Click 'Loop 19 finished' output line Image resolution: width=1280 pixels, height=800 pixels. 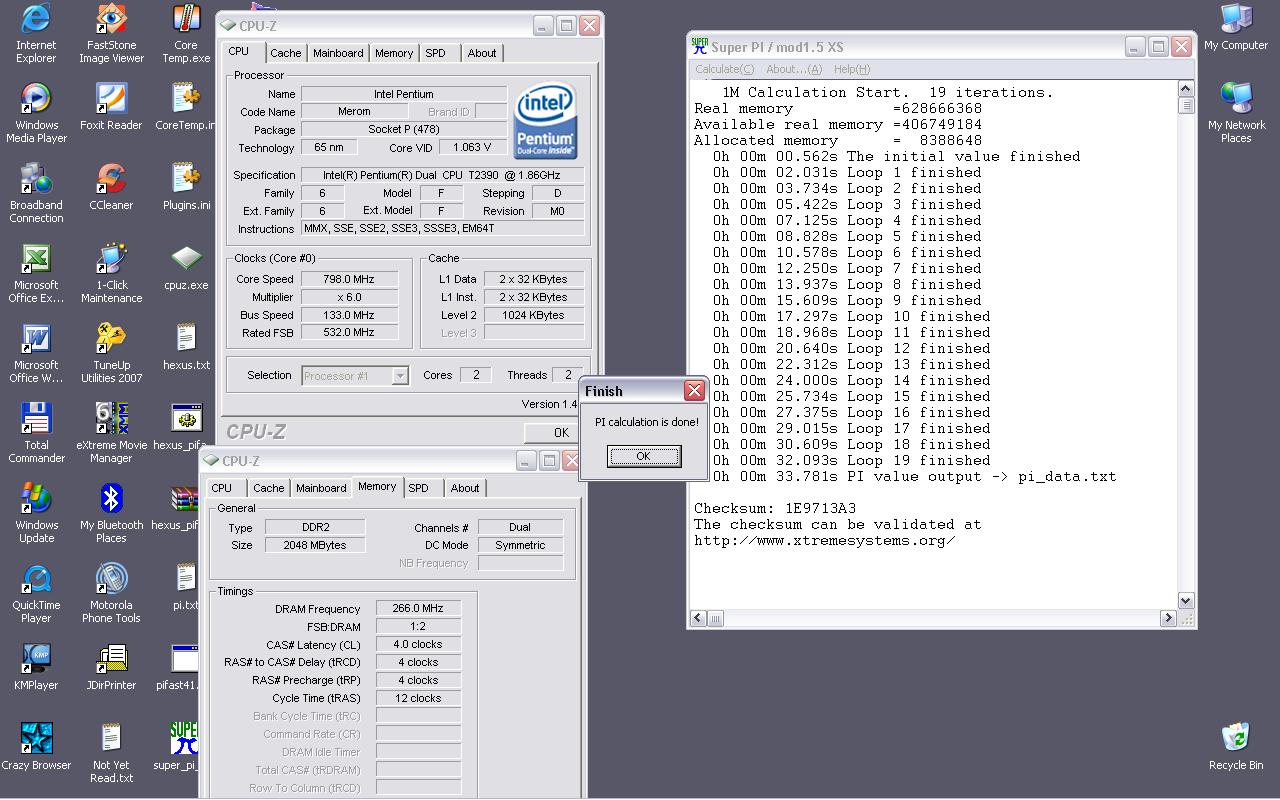tap(852, 460)
